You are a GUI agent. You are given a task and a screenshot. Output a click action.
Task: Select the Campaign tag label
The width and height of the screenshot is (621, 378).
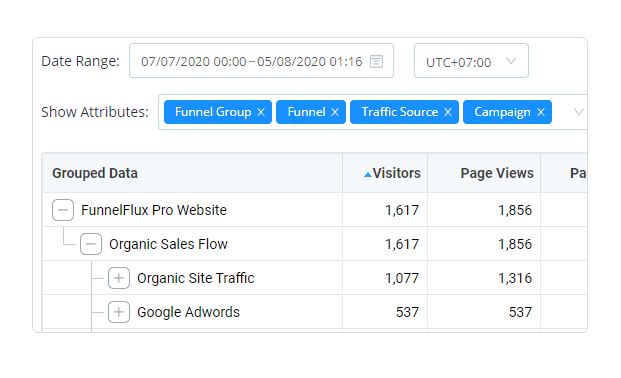point(502,112)
